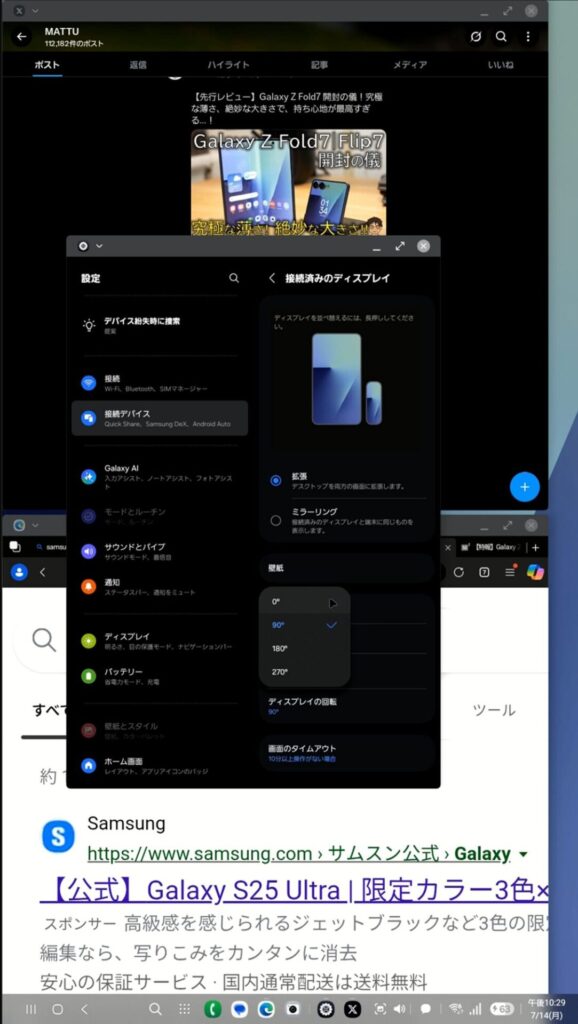
Task: Open the tab overview icon in Edge
Action: tap(16, 547)
